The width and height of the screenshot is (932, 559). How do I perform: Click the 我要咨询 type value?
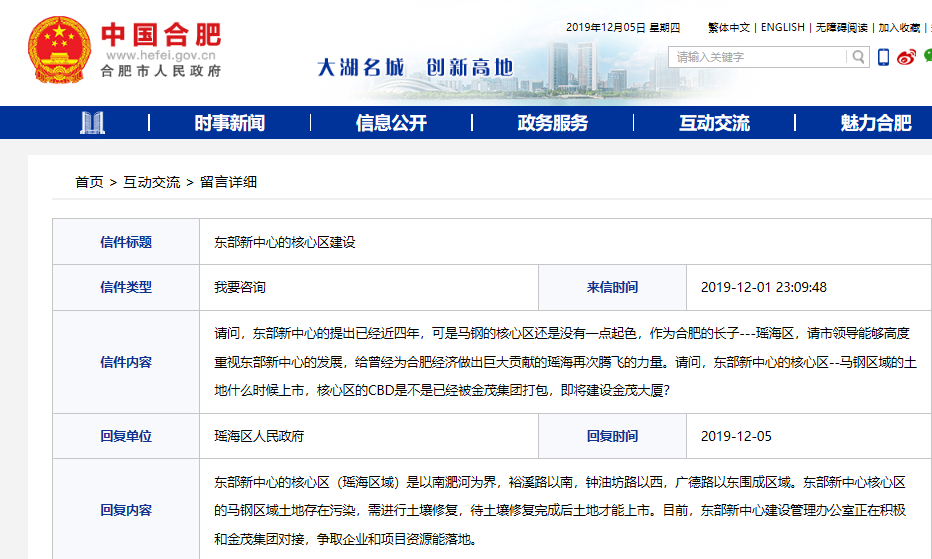coord(240,287)
